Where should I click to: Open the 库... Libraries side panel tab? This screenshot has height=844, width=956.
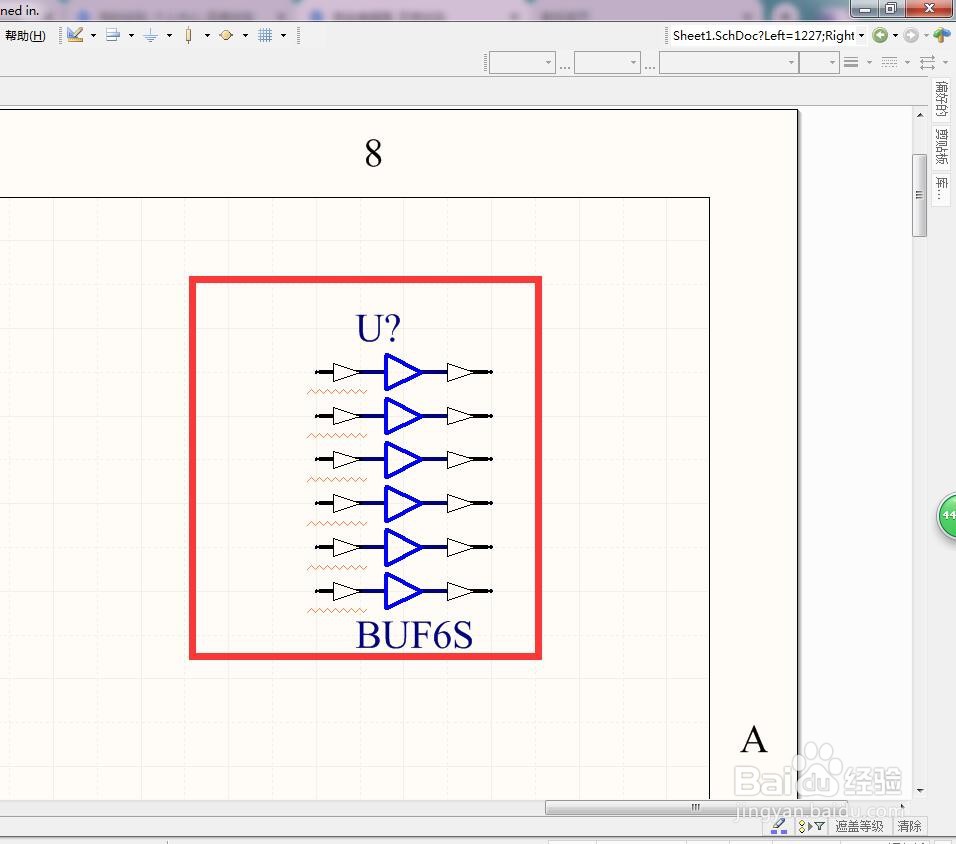tap(942, 188)
